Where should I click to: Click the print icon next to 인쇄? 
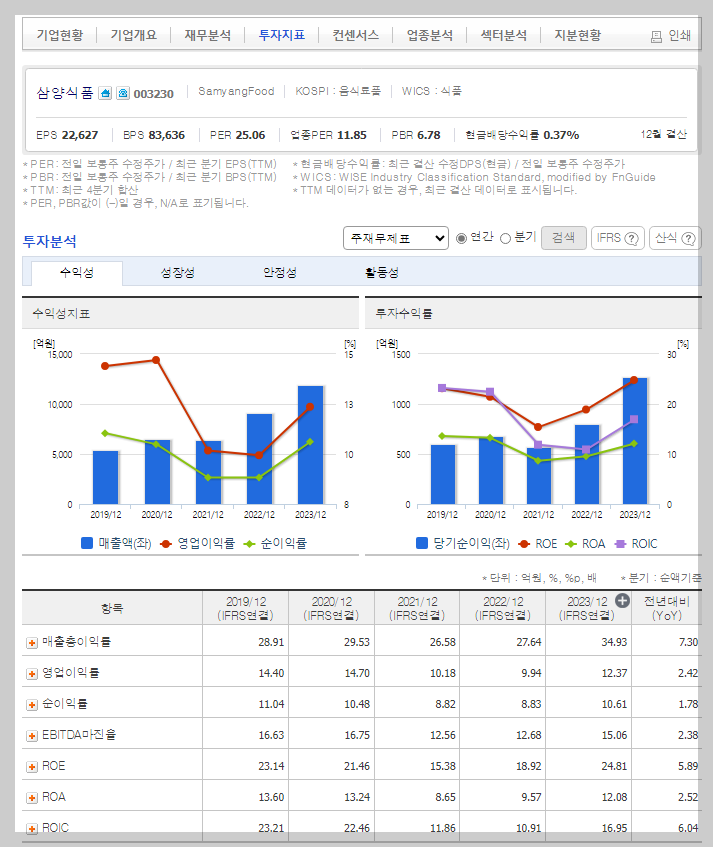tap(656, 37)
